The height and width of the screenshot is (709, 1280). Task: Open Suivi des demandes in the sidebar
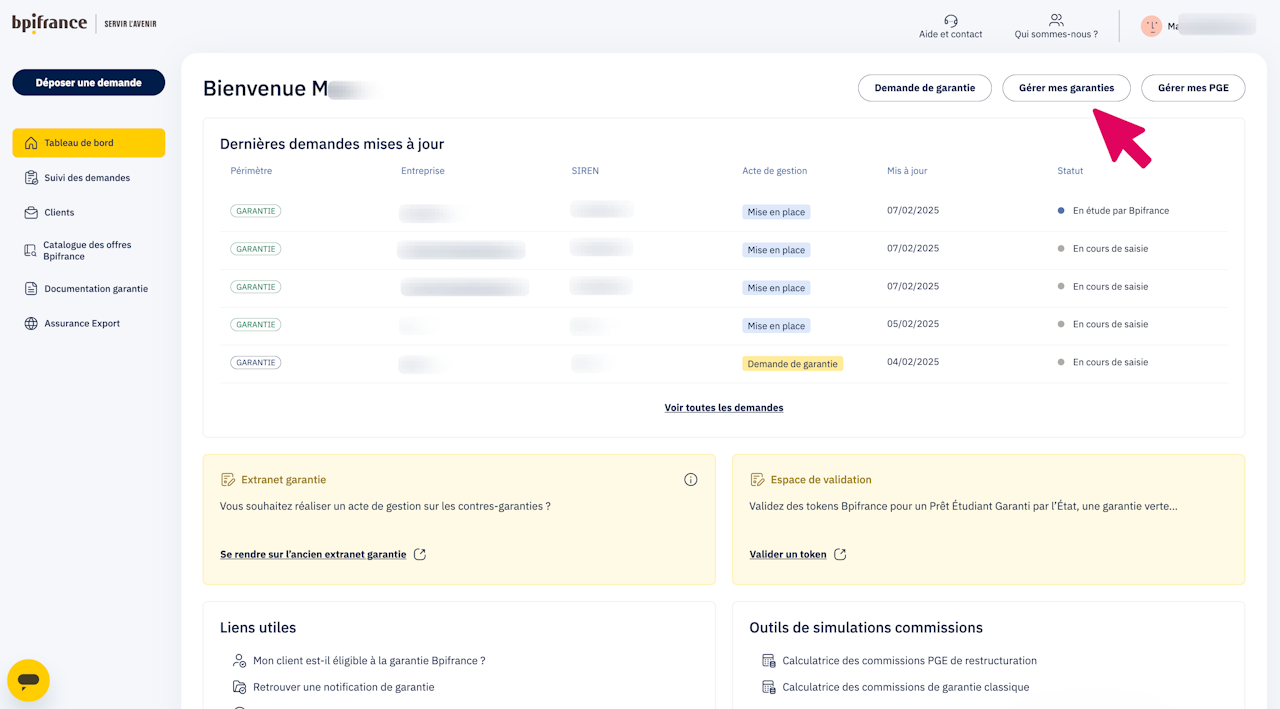click(x=89, y=178)
